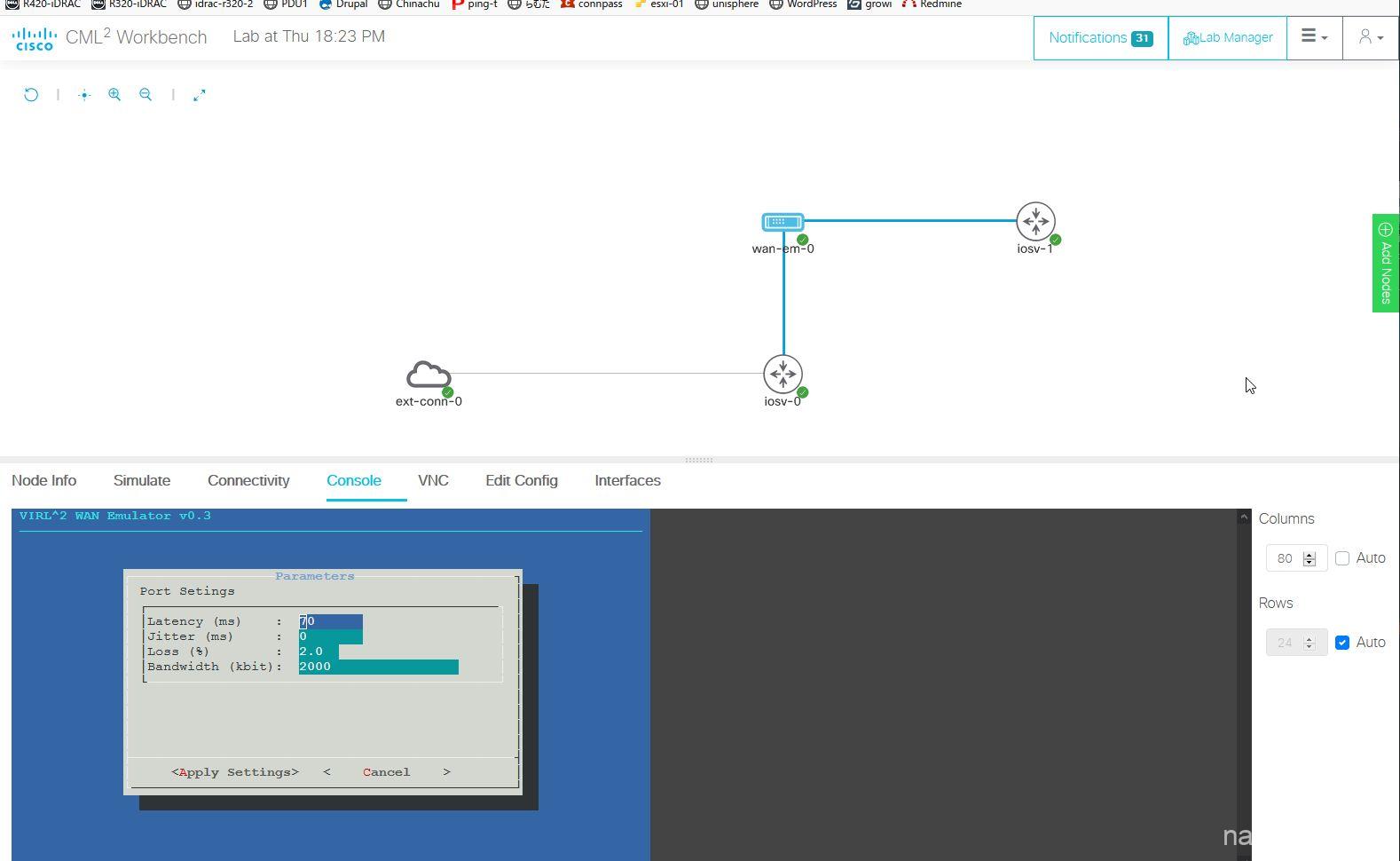
Task: Open the unisphere bookmark
Action: (727, 4)
